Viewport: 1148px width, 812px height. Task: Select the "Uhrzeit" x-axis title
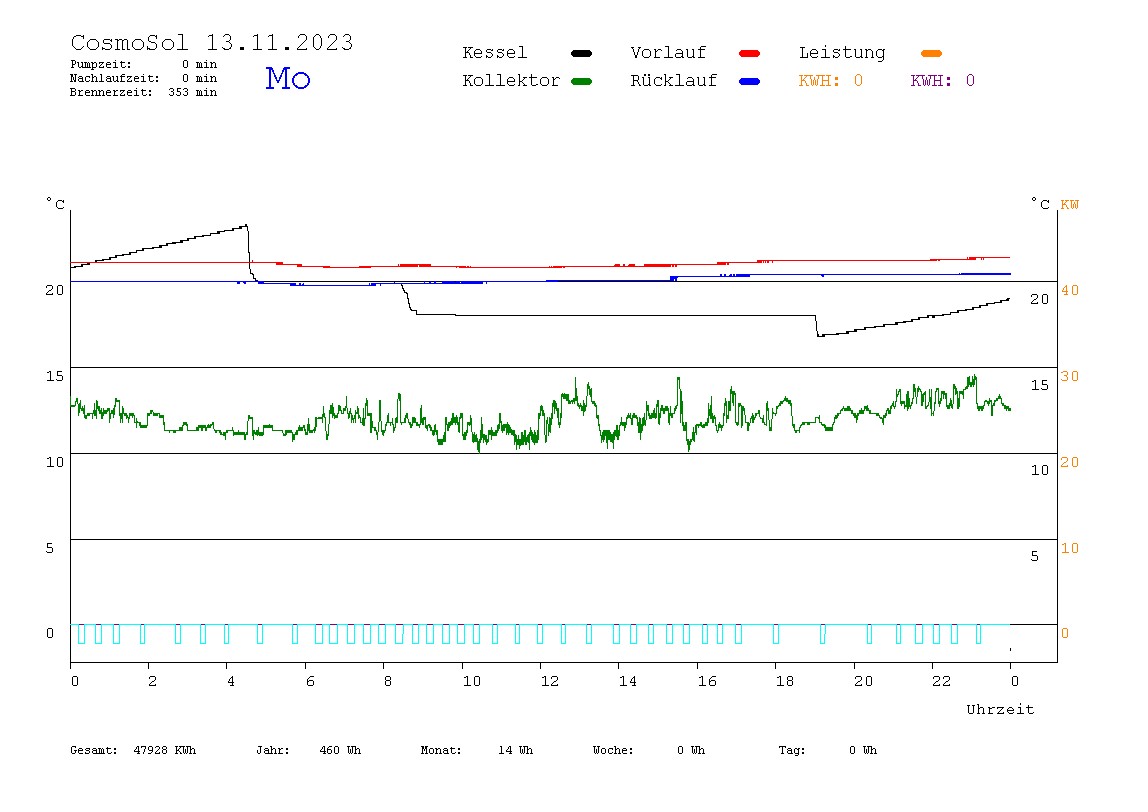(x=1000, y=709)
